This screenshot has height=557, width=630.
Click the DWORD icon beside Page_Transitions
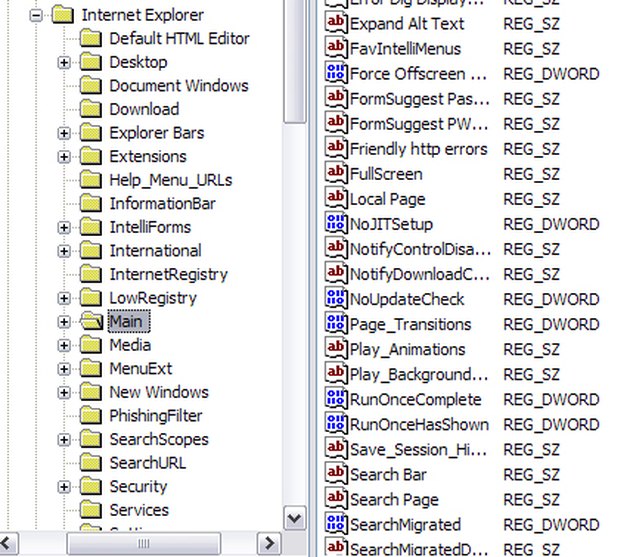click(x=335, y=324)
